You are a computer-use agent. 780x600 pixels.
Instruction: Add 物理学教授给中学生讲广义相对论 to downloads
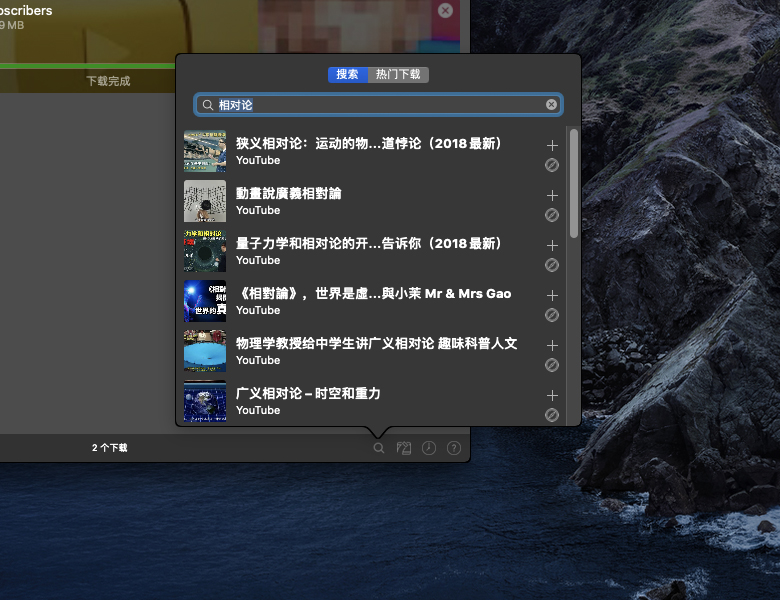pos(552,345)
